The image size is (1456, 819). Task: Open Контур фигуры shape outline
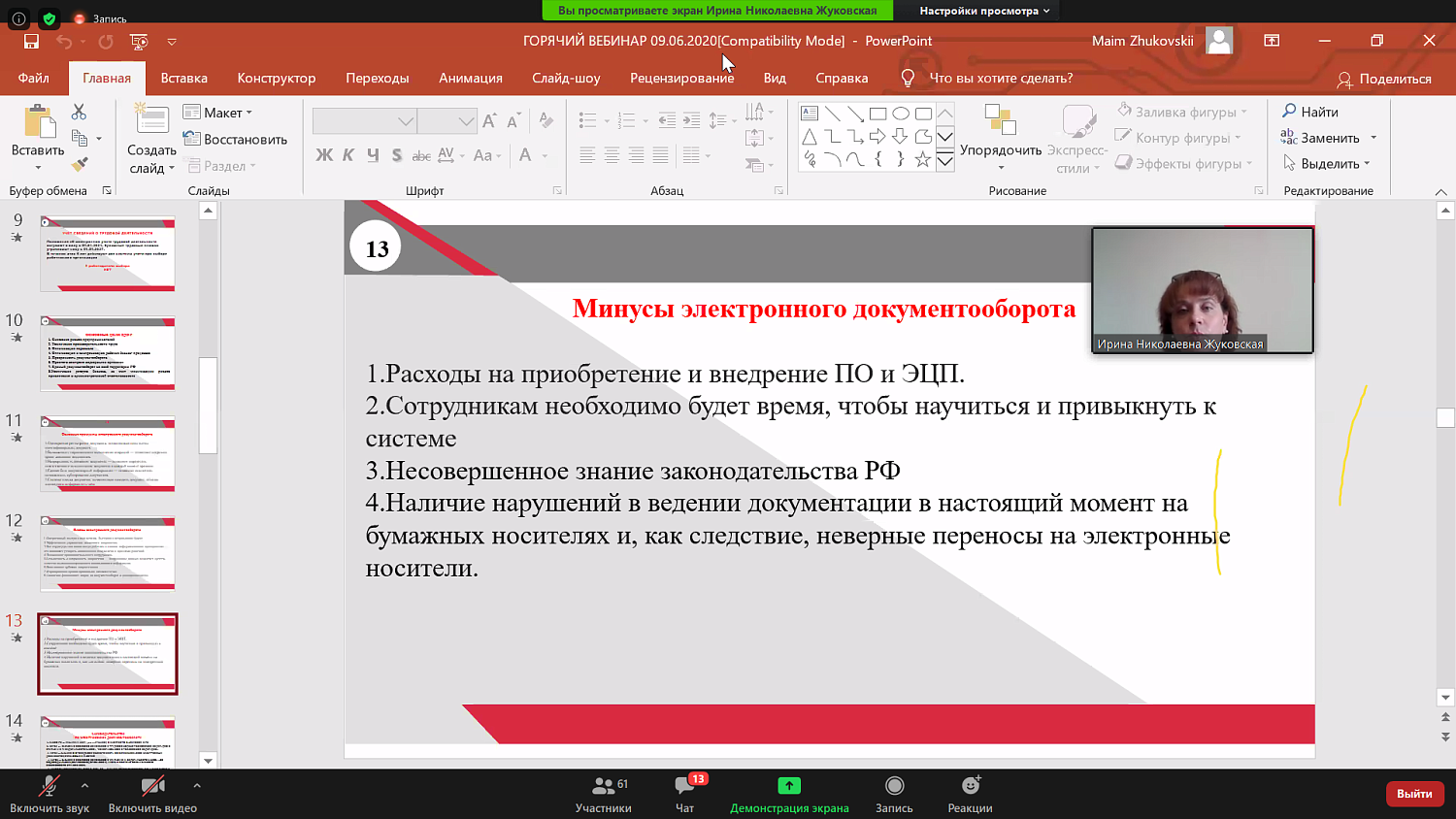[1178, 138]
